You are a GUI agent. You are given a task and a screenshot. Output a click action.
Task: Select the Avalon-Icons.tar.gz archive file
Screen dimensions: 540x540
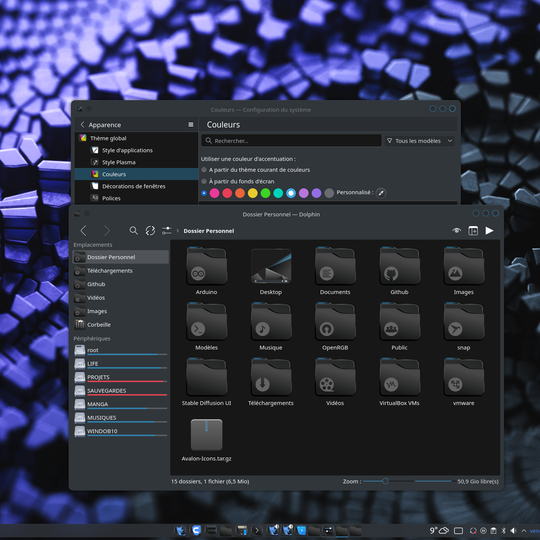click(206, 435)
